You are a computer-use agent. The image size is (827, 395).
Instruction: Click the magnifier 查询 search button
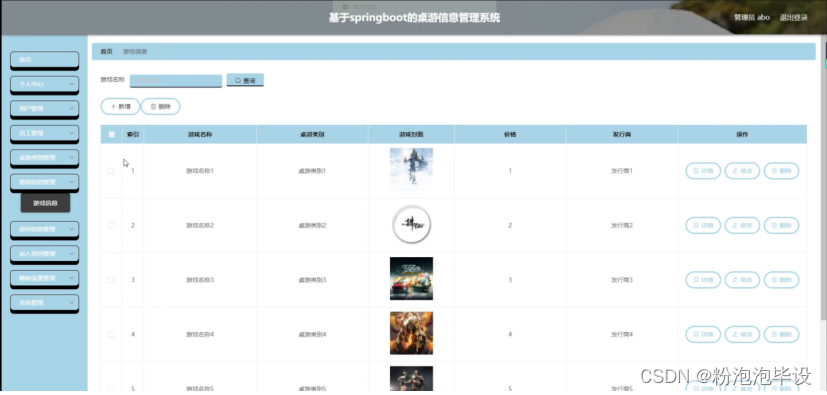[x=245, y=80]
